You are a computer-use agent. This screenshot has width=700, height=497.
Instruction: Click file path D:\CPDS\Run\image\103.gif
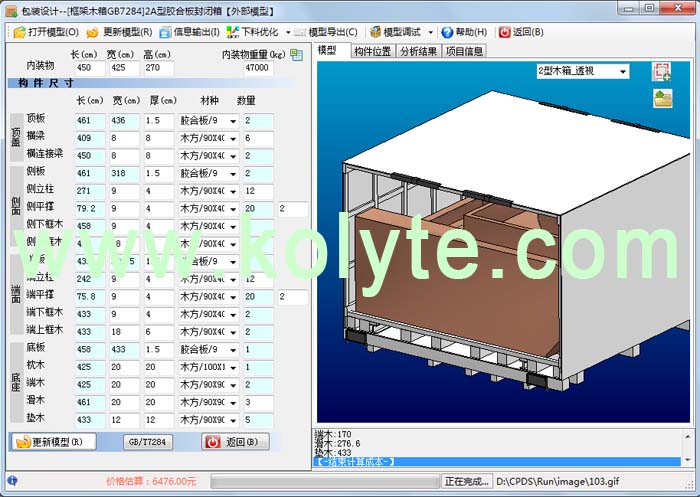[x=558, y=481]
